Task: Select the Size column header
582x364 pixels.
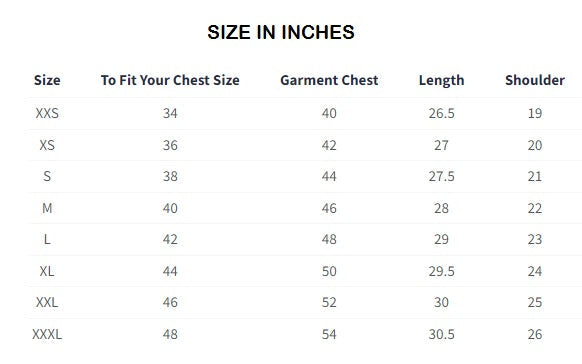Action: 47,80
